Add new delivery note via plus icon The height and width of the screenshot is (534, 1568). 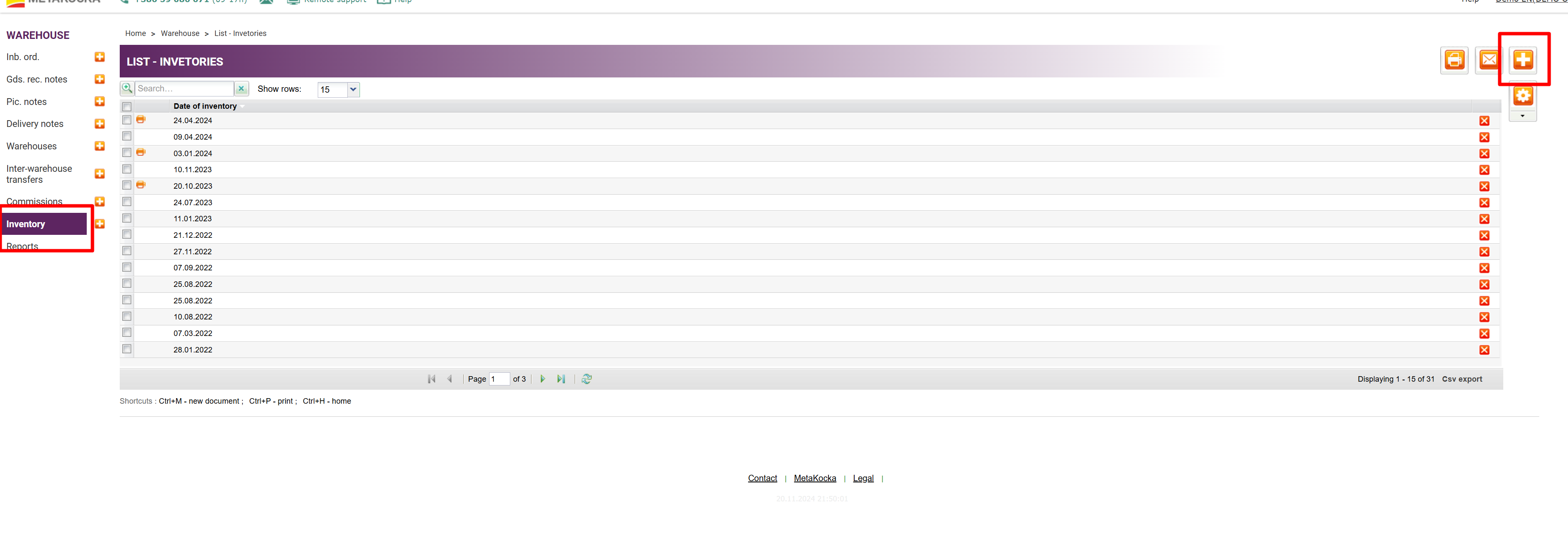(100, 124)
